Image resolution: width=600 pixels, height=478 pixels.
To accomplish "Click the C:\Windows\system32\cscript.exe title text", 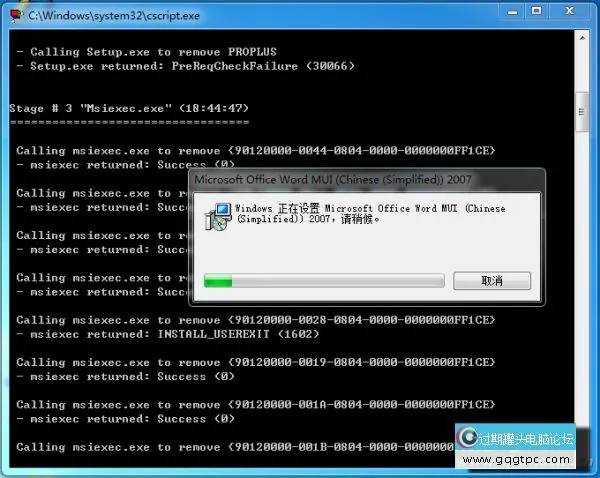I will (114, 16).
